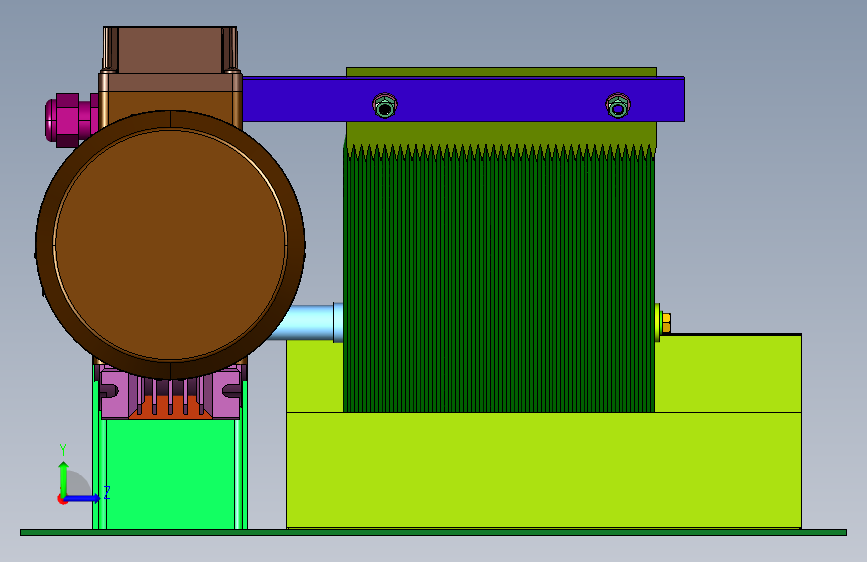This screenshot has width=867, height=562.
Task: Select the orange-red part below motor
Action: click(171, 407)
